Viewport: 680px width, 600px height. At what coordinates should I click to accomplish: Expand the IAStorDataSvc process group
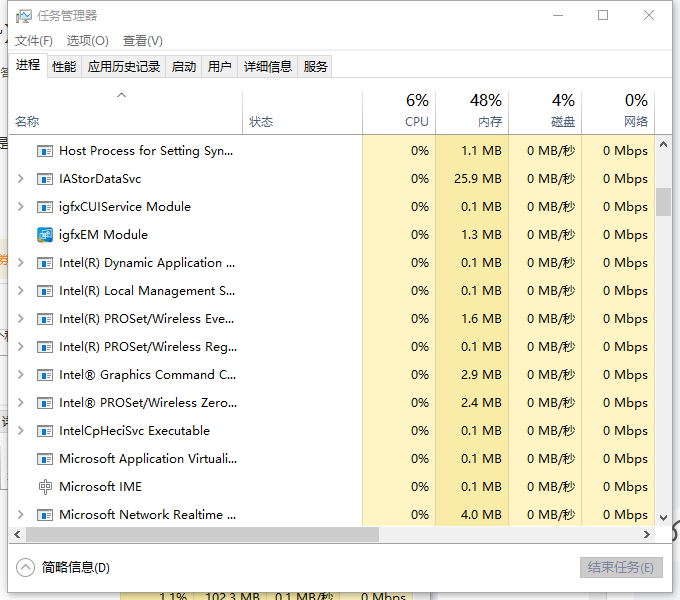[x=20, y=179]
